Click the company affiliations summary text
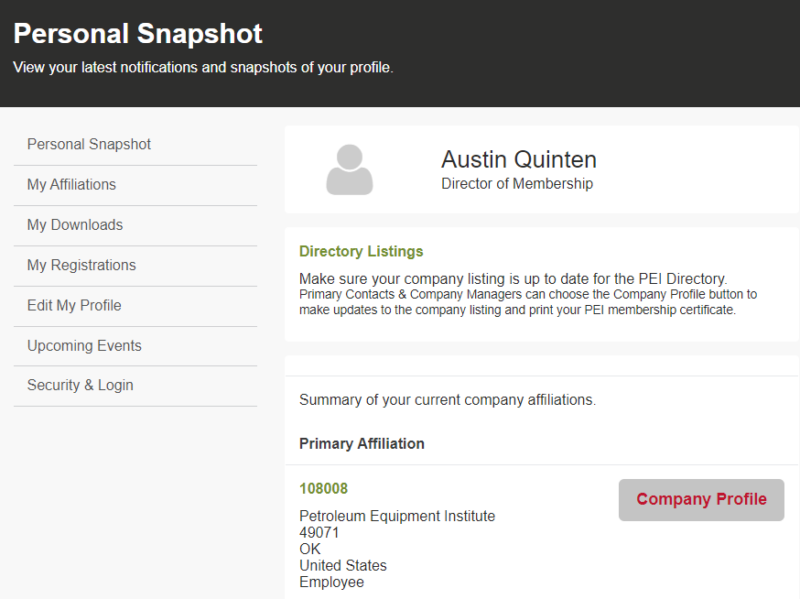Viewport: 800px width, 599px height. click(x=447, y=400)
